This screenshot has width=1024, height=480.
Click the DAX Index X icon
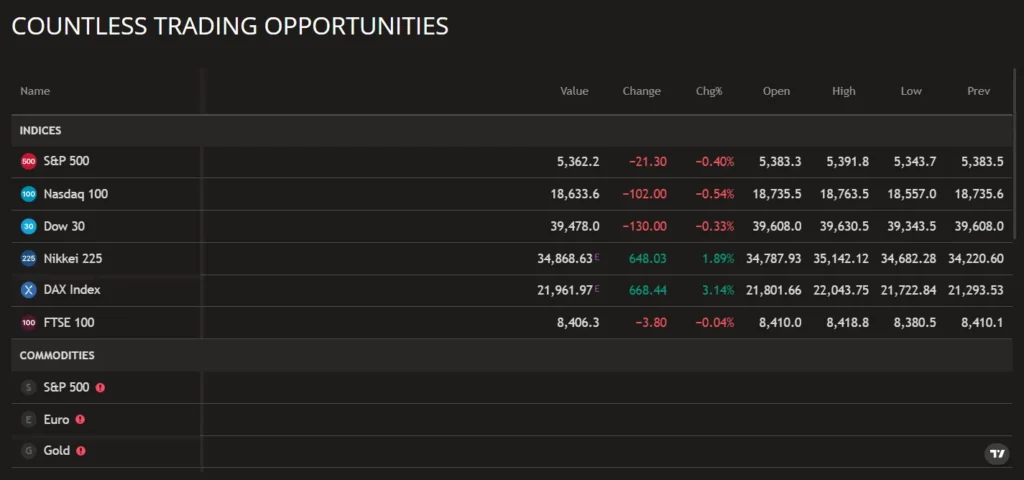click(x=28, y=290)
